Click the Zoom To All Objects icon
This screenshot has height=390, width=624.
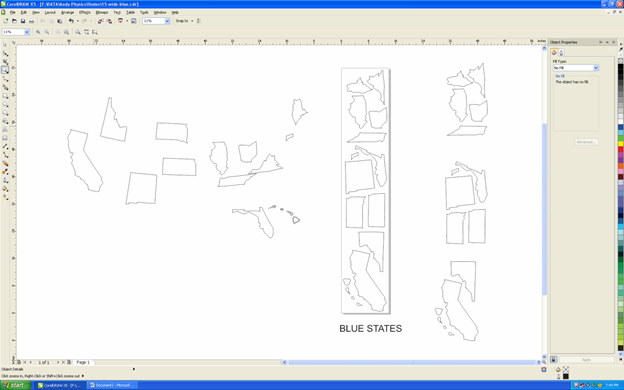click(66, 32)
